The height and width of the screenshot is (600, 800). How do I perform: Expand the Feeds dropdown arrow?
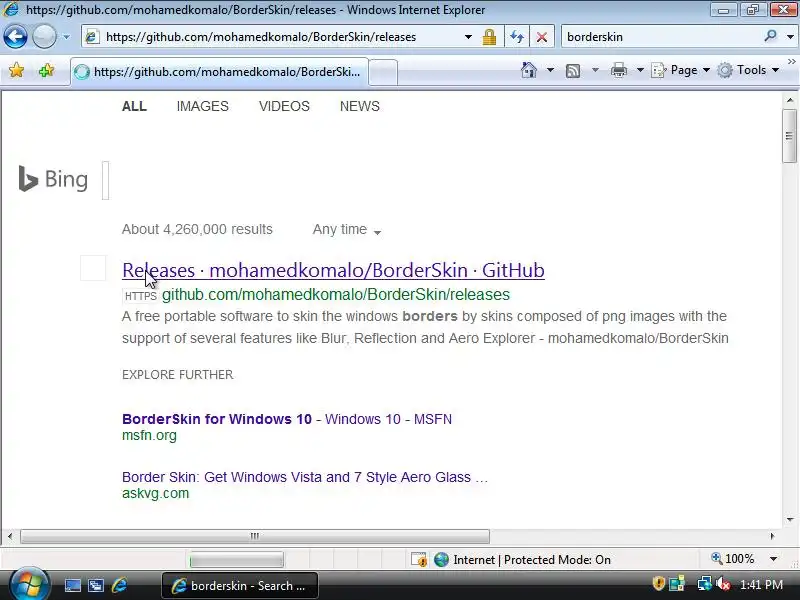595,70
